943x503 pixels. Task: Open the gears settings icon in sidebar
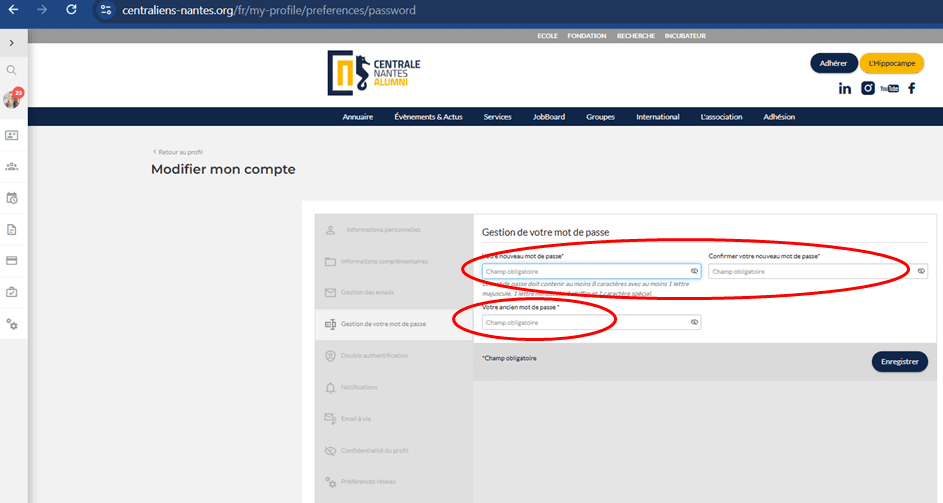click(x=12, y=324)
